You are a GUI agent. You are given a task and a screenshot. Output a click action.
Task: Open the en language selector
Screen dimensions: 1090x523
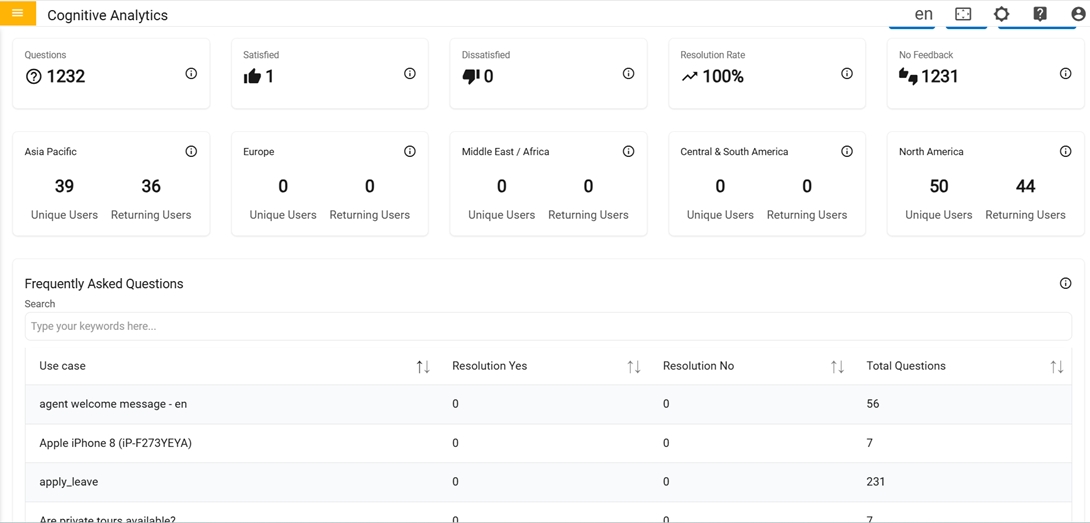tap(923, 14)
